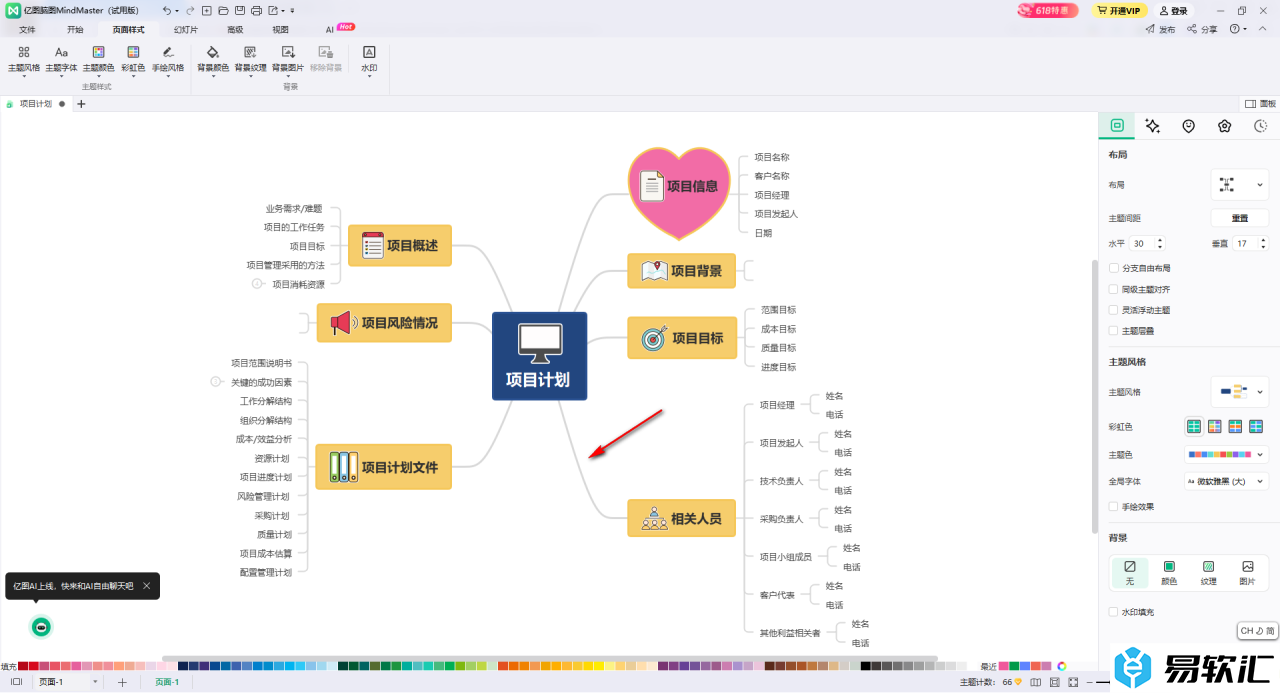The width and height of the screenshot is (1280, 693).
Task: Switch to the AI tab
Action: coord(330,30)
